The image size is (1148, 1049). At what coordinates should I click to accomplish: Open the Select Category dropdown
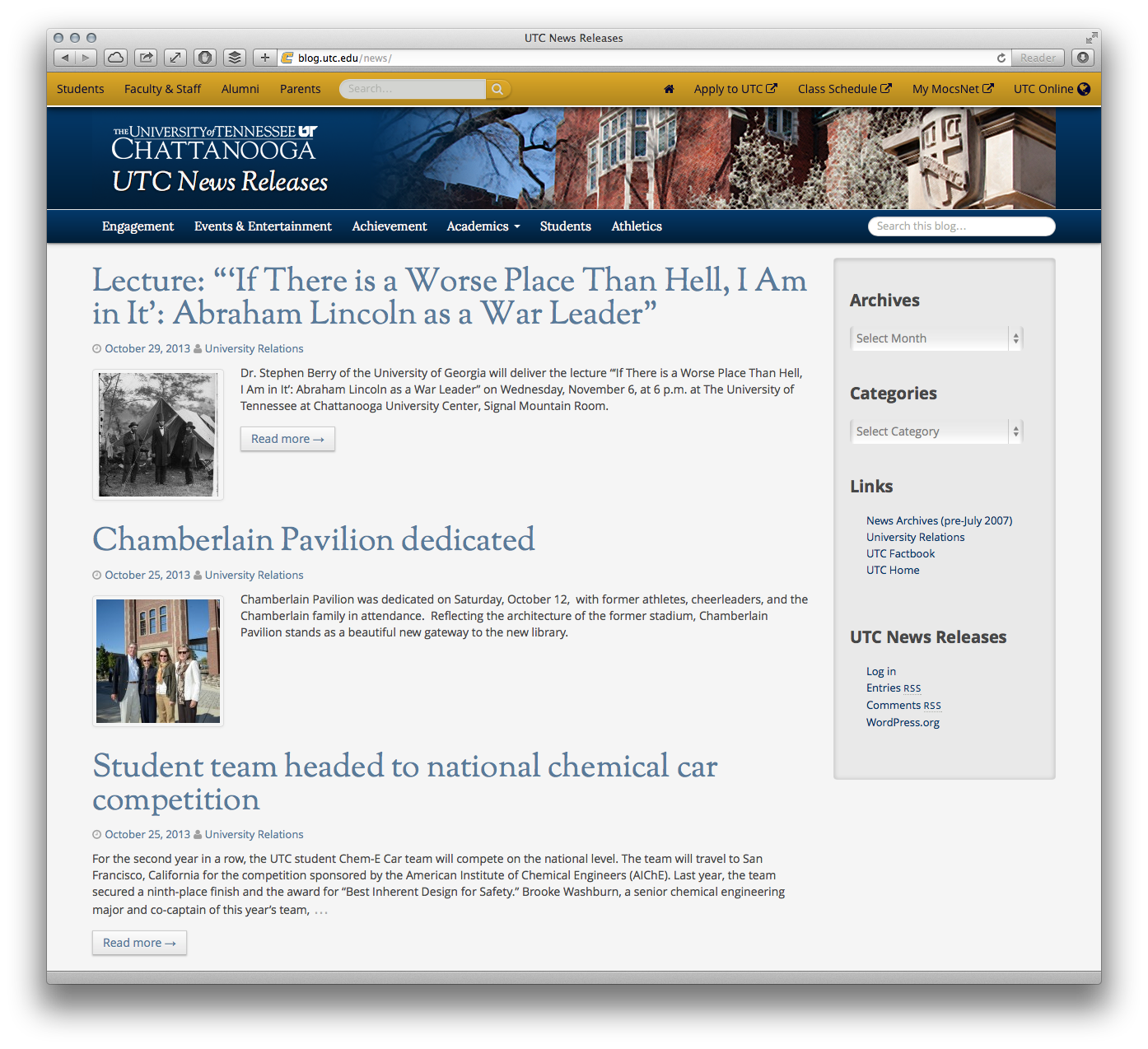[936, 431]
